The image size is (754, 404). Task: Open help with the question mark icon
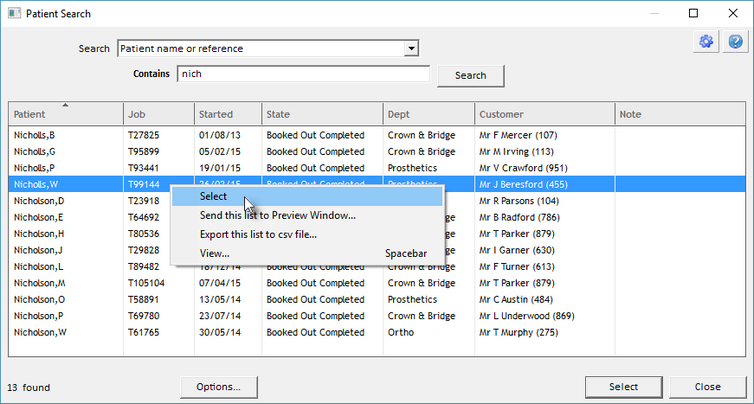[x=735, y=42]
